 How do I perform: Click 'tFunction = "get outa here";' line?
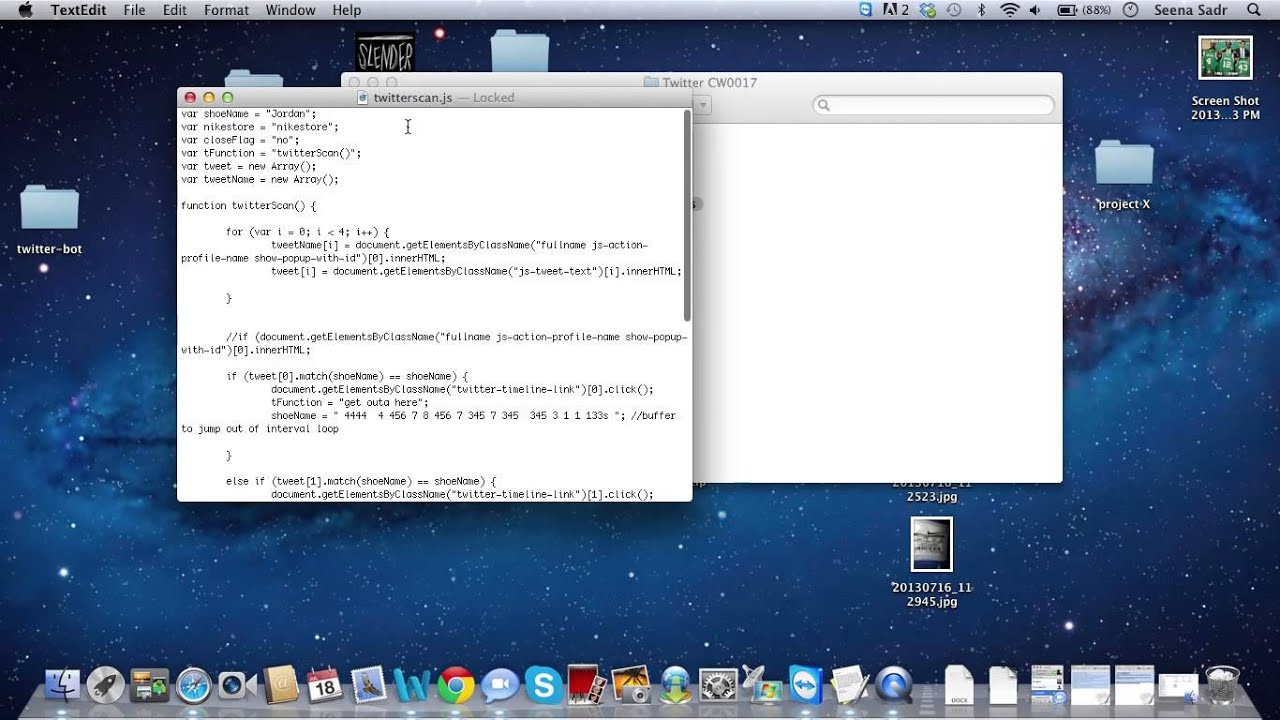[350, 402]
